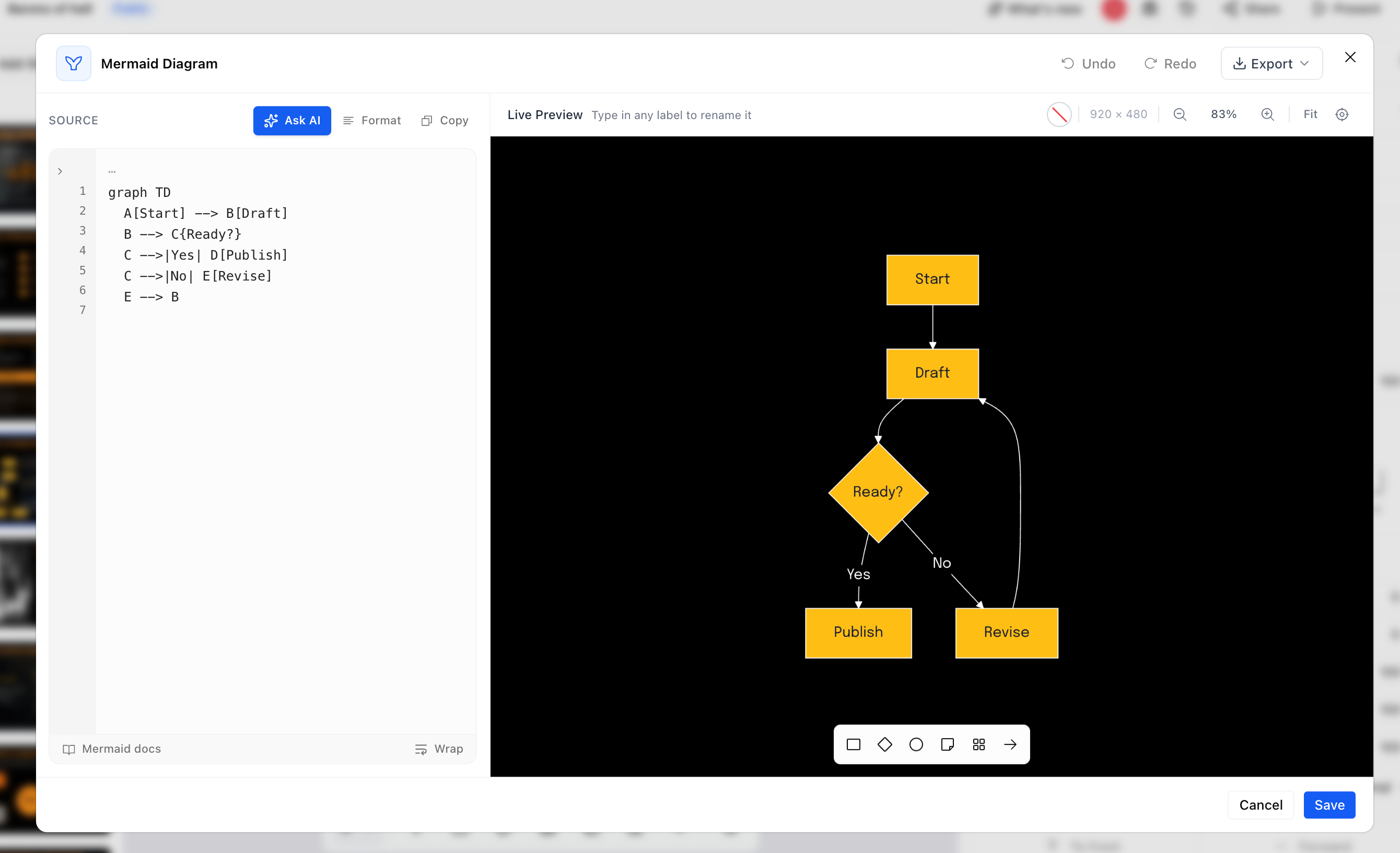Cancel the diagram editing dialog

(x=1261, y=805)
